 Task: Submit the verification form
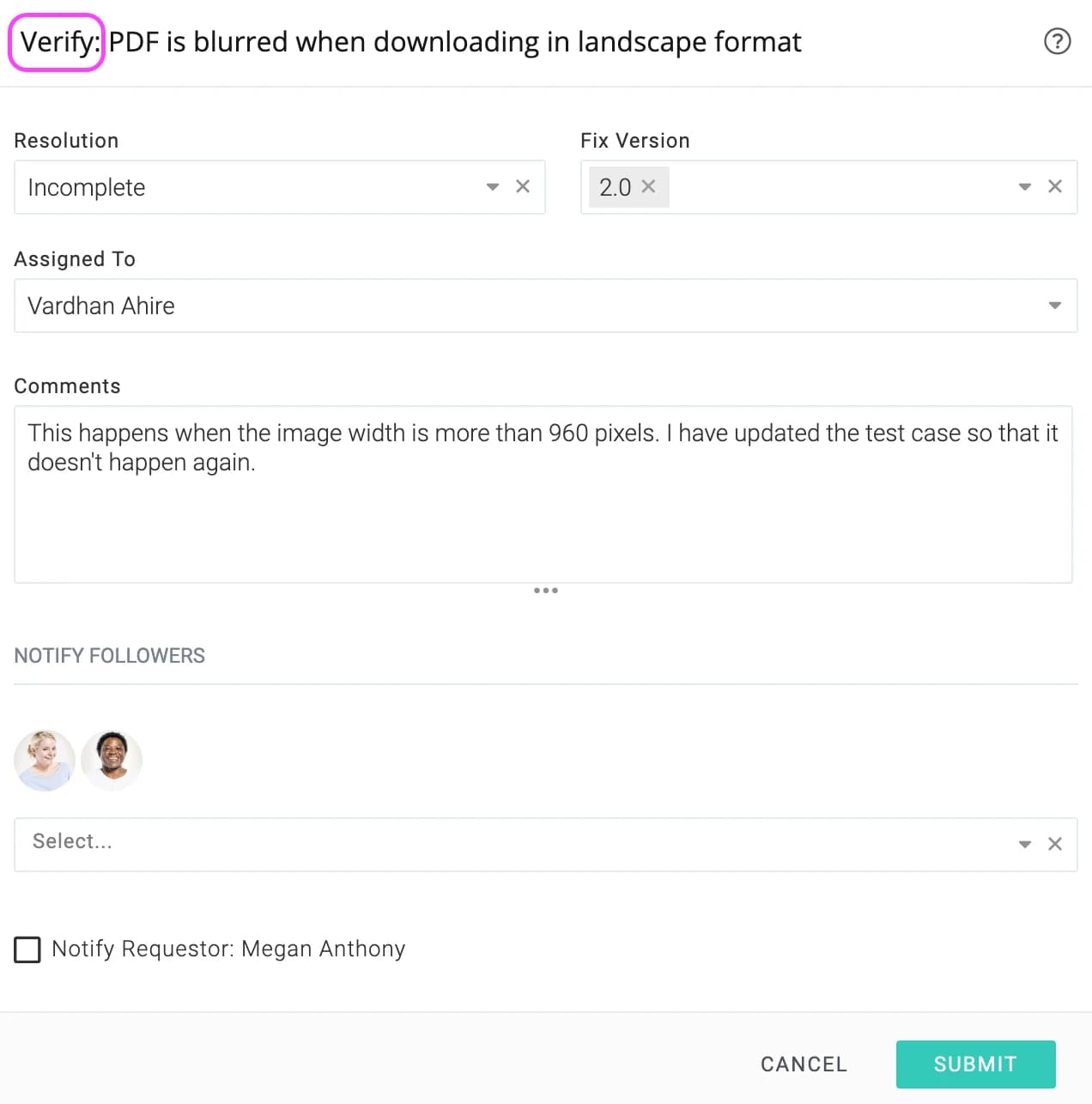click(976, 1065)
